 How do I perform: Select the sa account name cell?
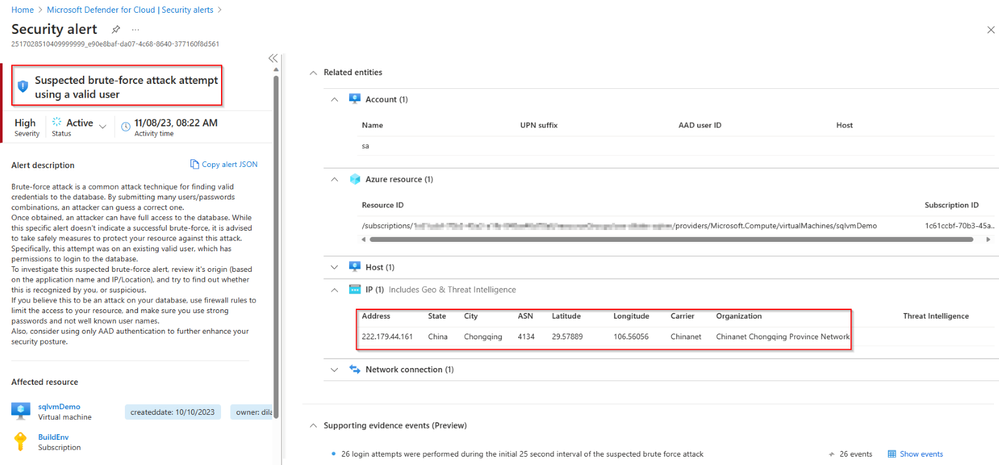[365, 146]
